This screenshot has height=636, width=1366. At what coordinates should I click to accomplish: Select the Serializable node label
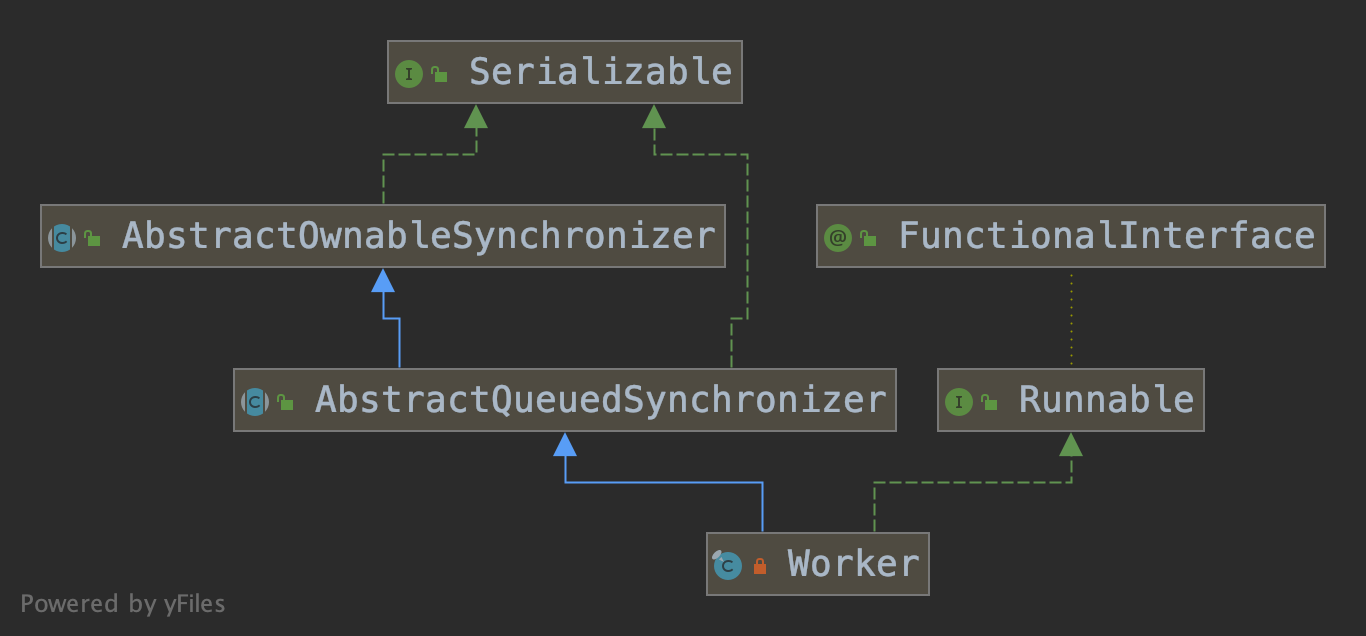coord(600,72)
